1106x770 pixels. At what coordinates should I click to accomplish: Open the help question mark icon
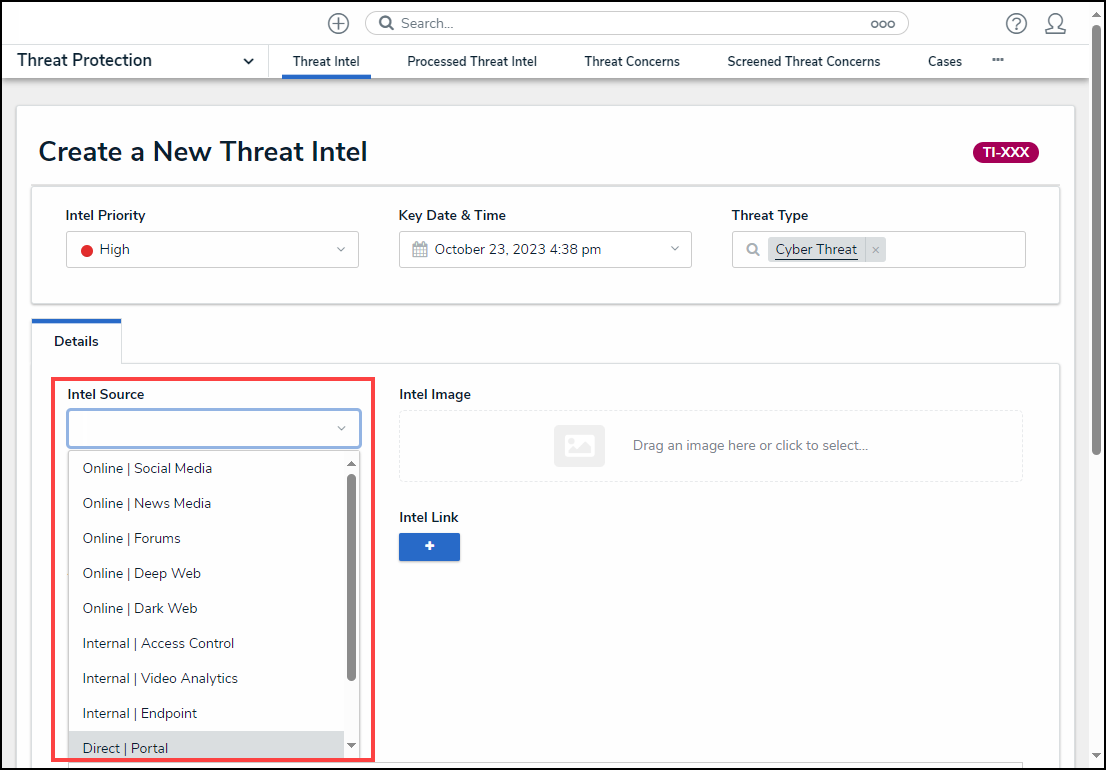coord(1016,24)
